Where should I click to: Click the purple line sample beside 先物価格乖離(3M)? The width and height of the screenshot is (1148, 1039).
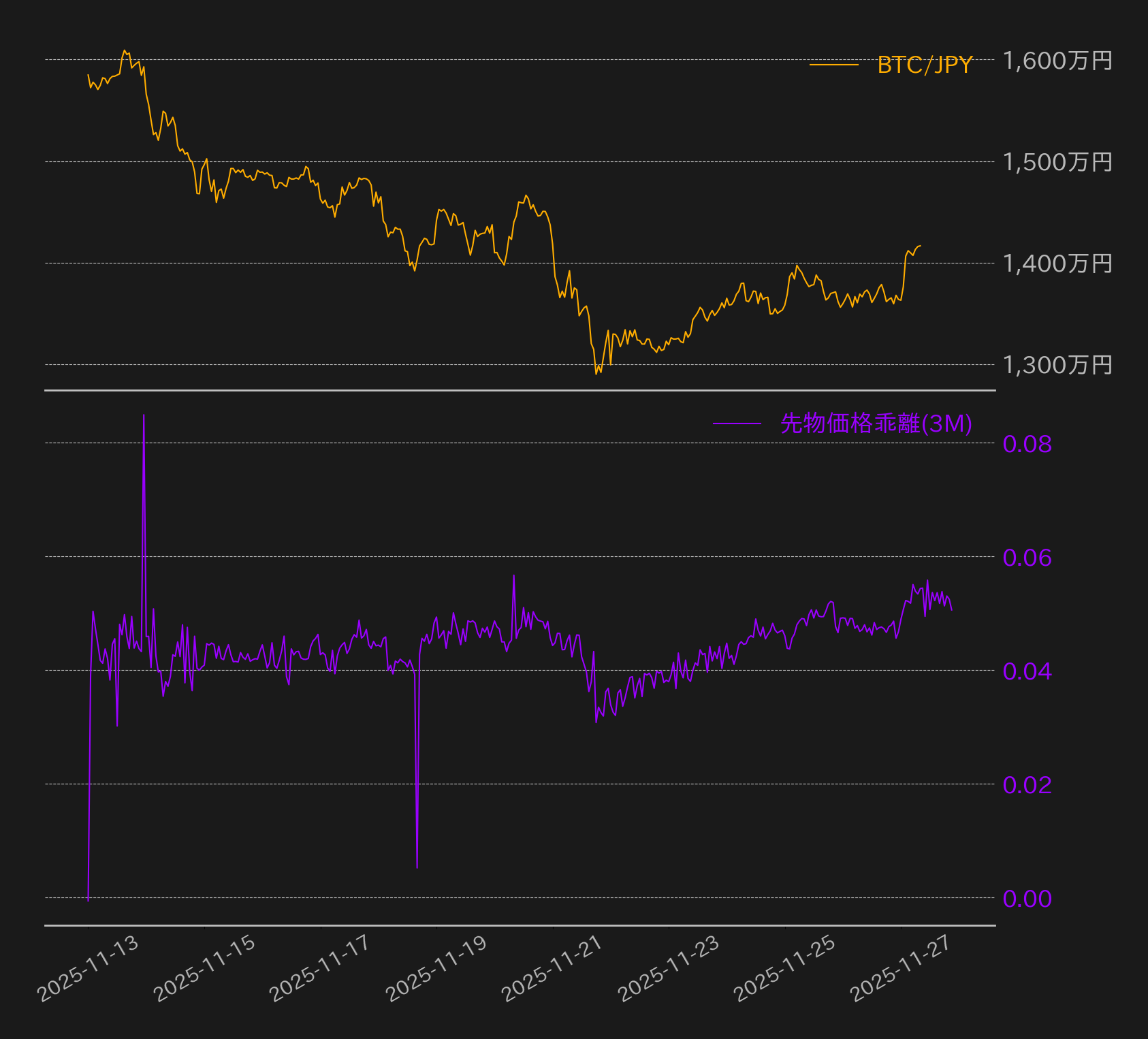coord(737,423)
